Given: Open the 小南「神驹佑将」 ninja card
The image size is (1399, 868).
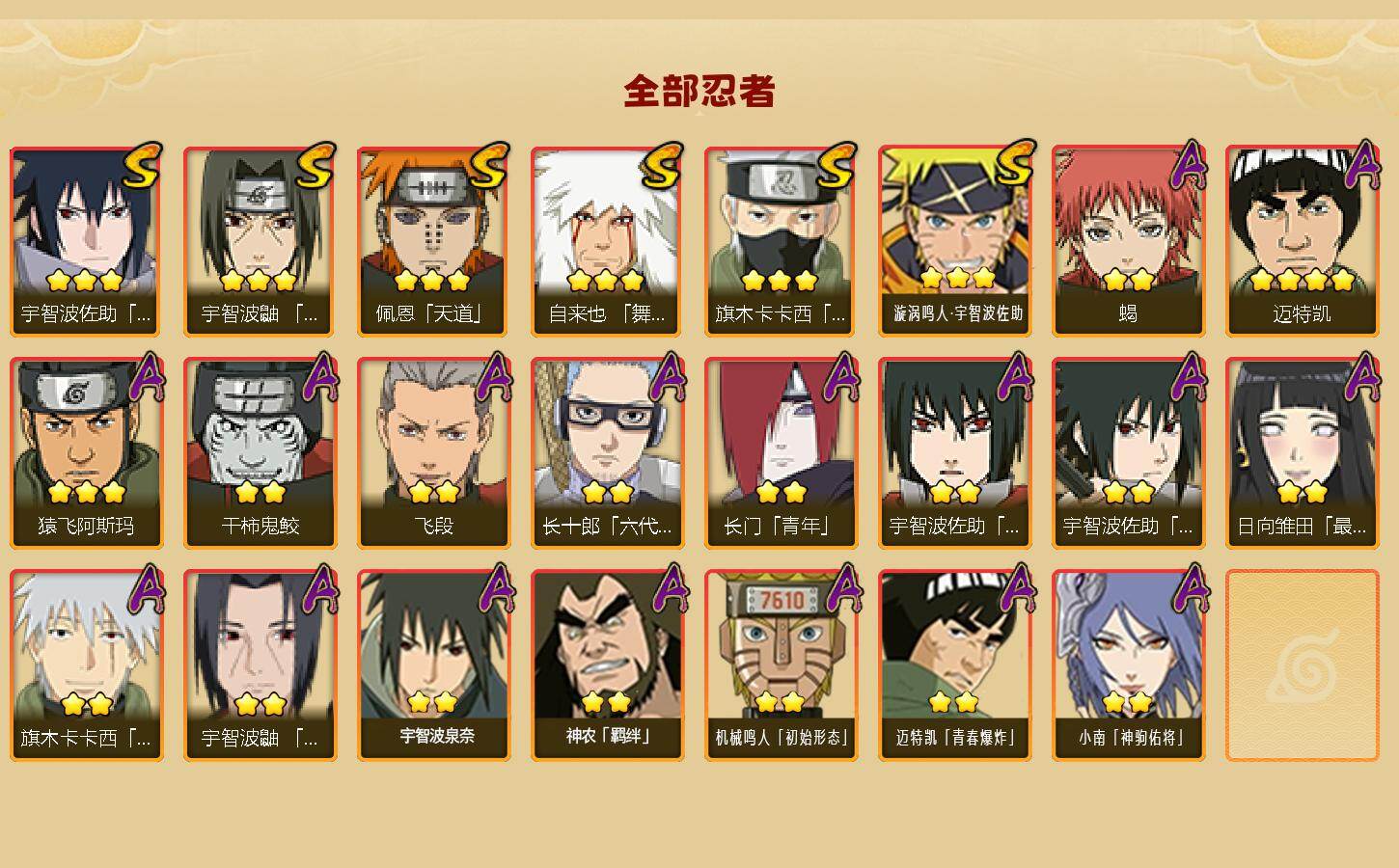Looking at the screenshot, I should [x=1128, y=665].
